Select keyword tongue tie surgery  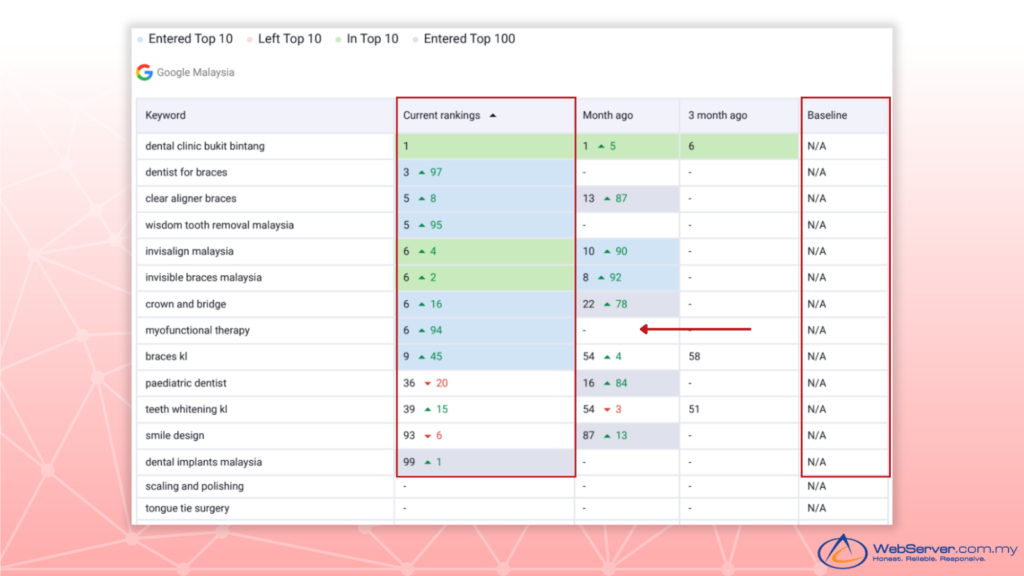pos(187,508)
